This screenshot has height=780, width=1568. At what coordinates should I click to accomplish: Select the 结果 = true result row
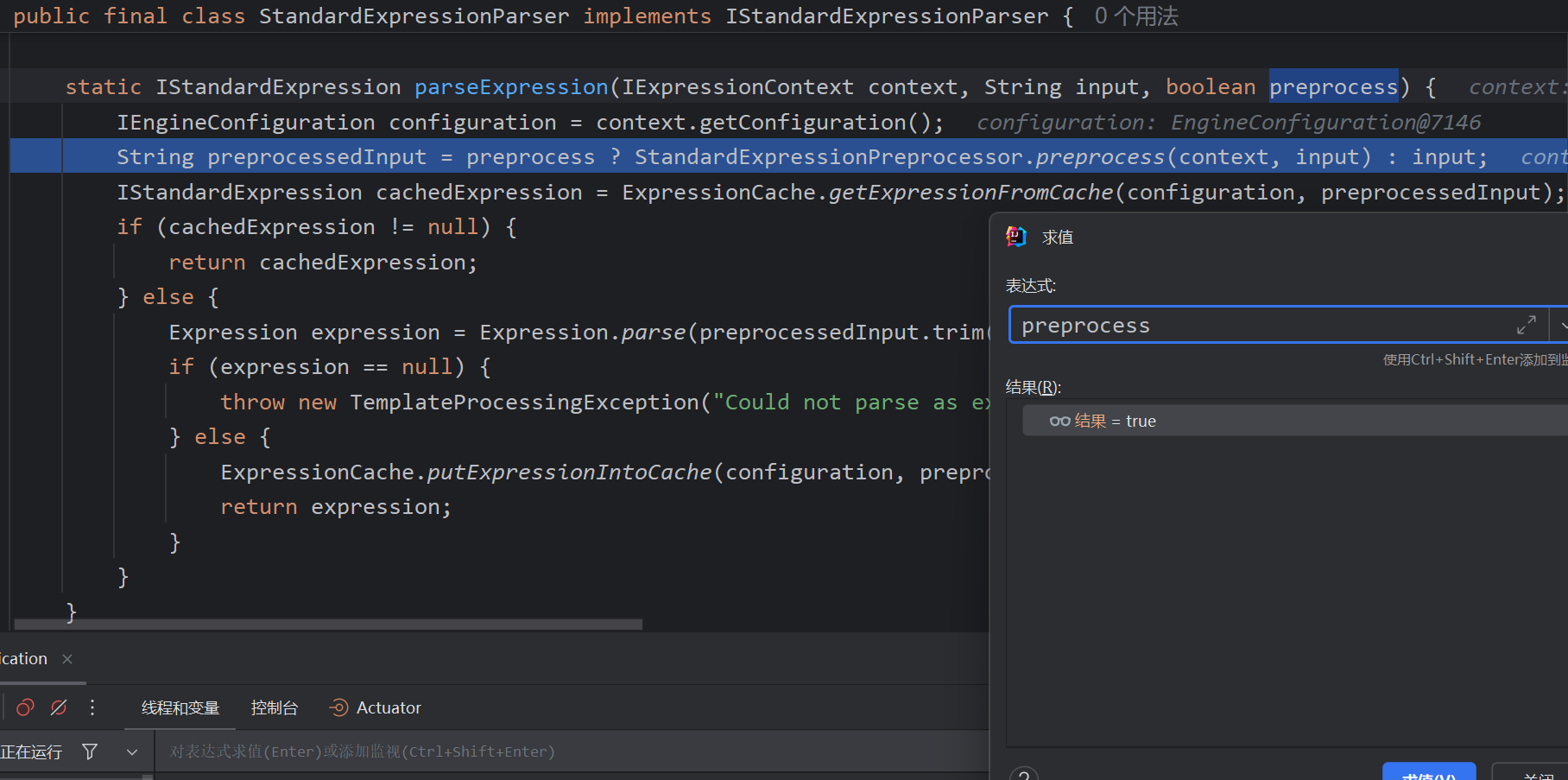[x=1295, y=421]
